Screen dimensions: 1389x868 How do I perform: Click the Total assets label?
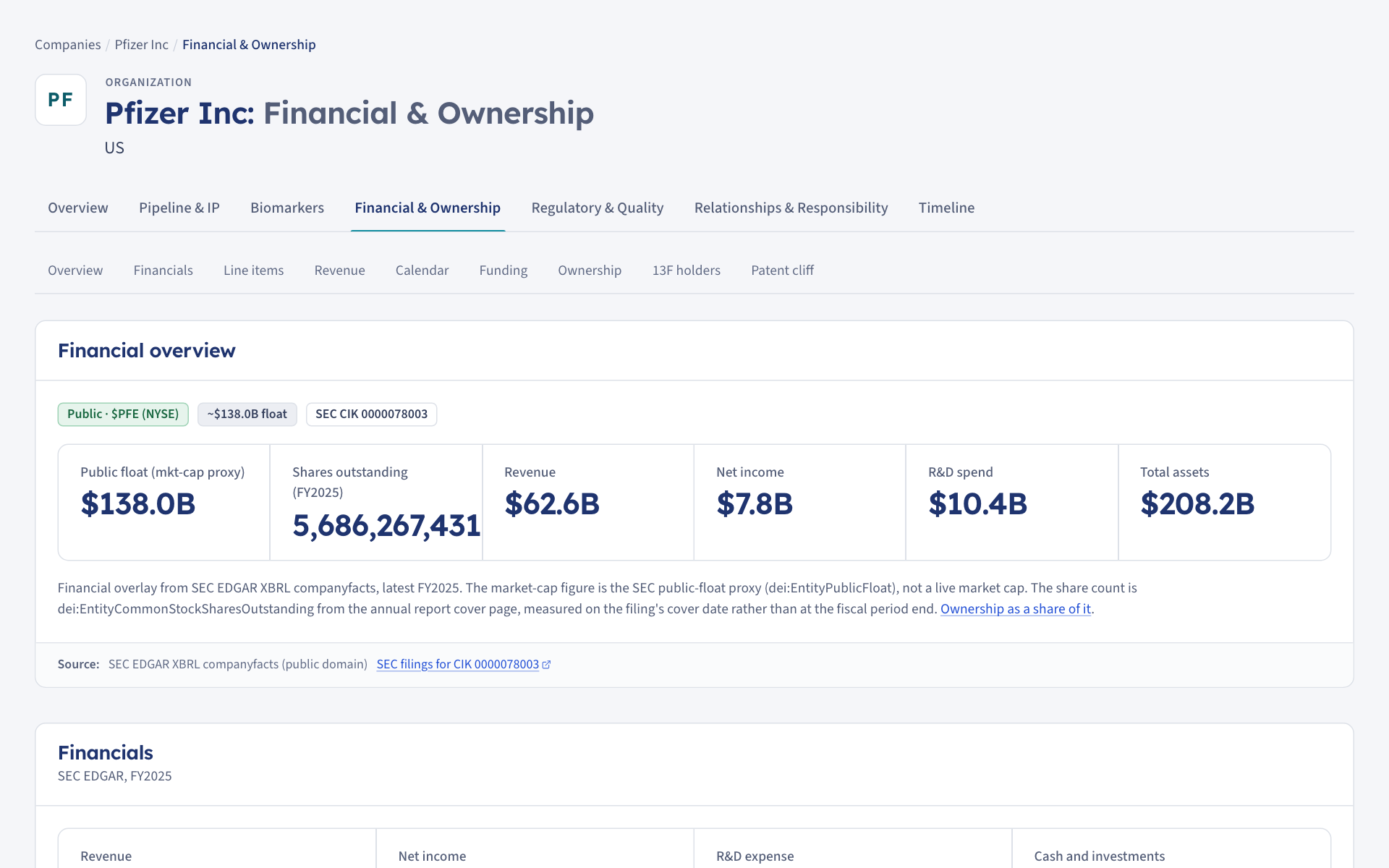point(1175,472)
